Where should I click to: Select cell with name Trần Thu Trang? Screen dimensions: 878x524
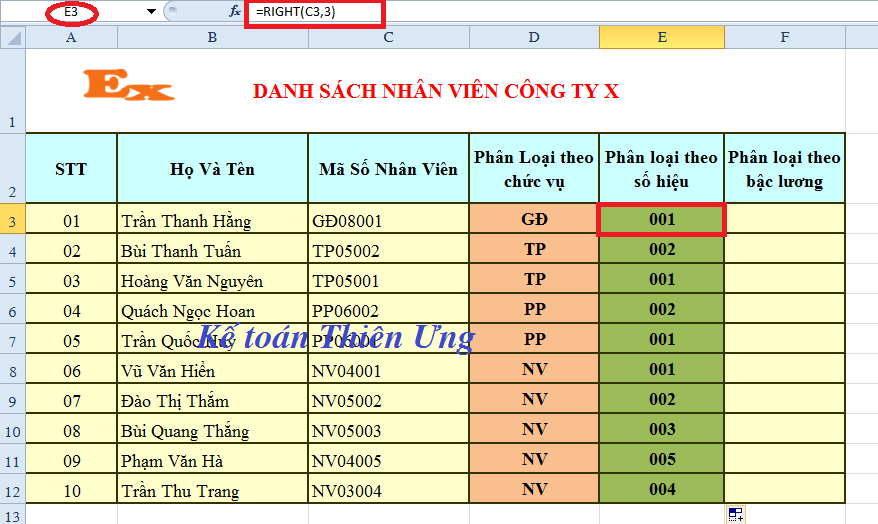click(x=212, y=488)
